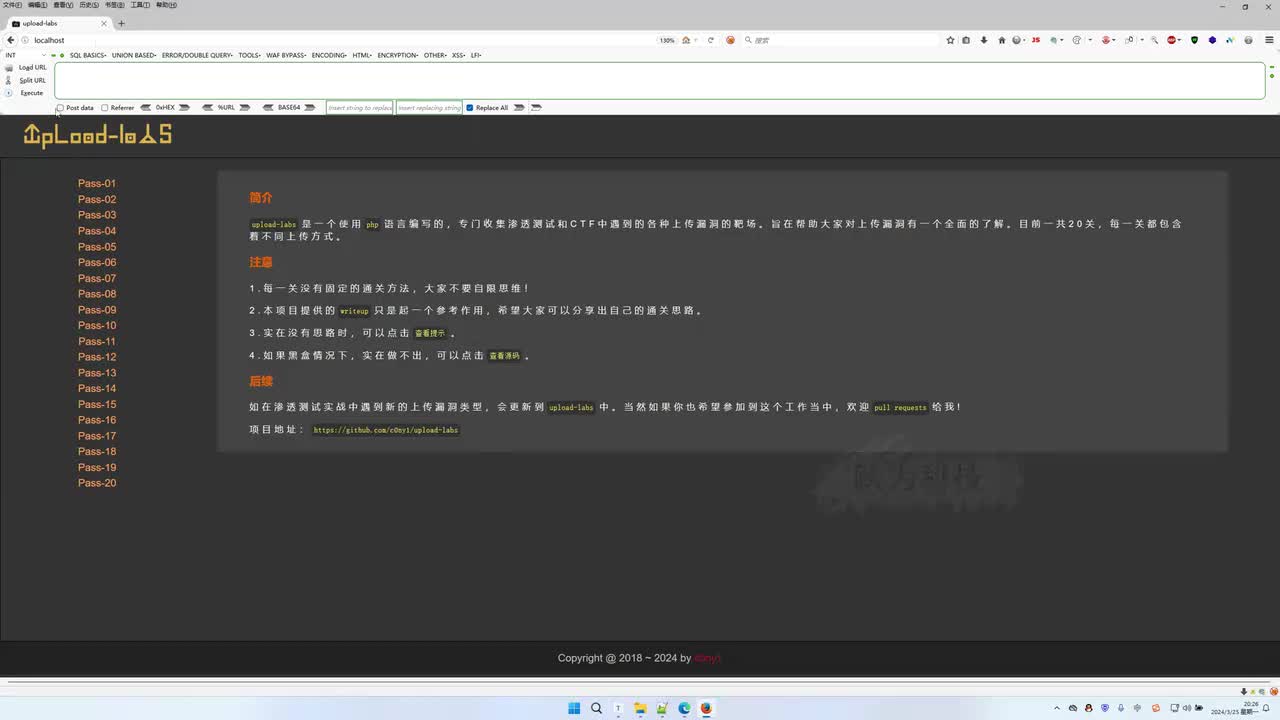Click the right arrow beside 0xHEX

(184, 107)
